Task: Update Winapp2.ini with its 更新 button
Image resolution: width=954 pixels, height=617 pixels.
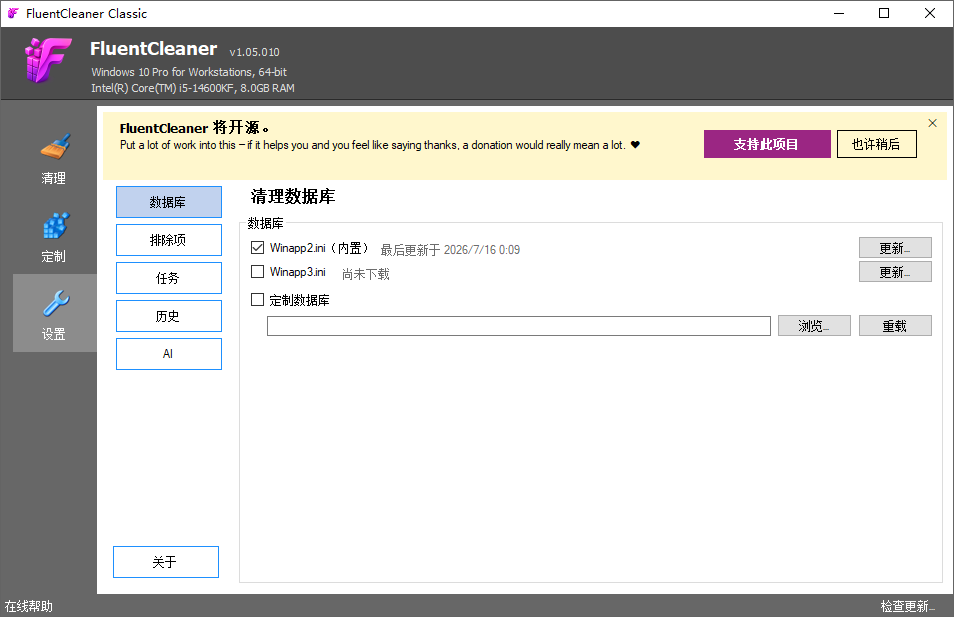Action: click(895, 248)
